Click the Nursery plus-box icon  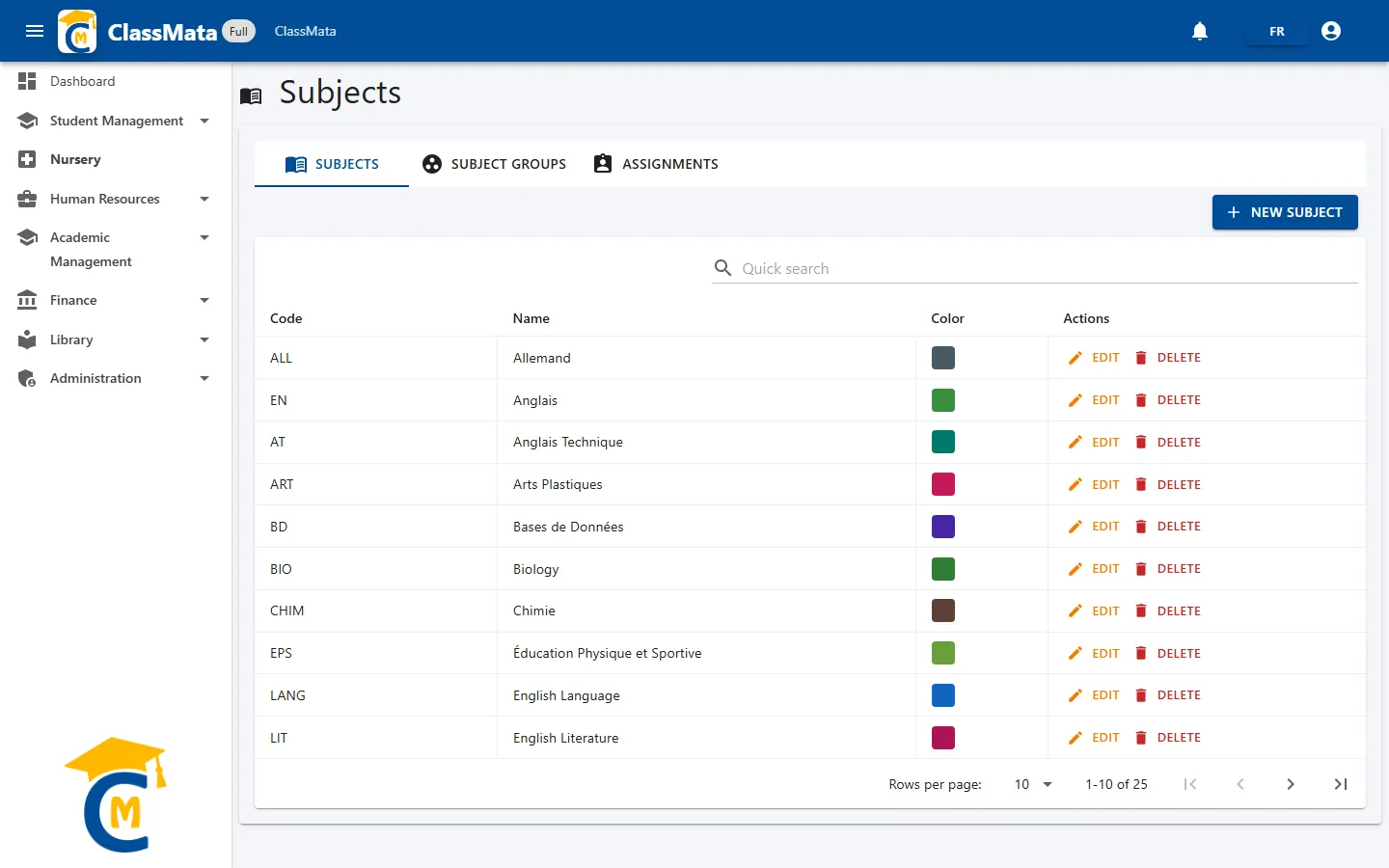click(x=27, y=159)
